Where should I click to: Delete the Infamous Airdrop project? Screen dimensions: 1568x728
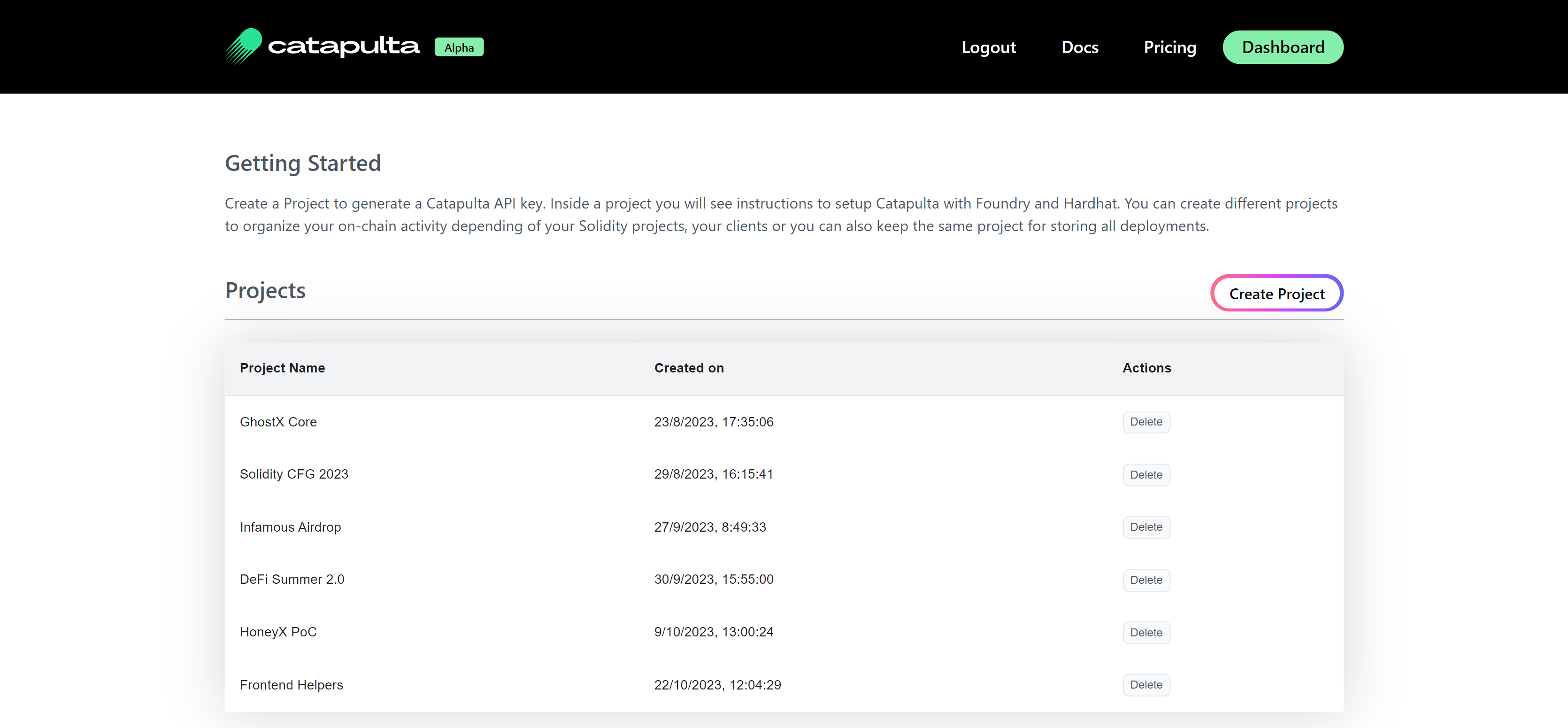[x=1146, y=527]
